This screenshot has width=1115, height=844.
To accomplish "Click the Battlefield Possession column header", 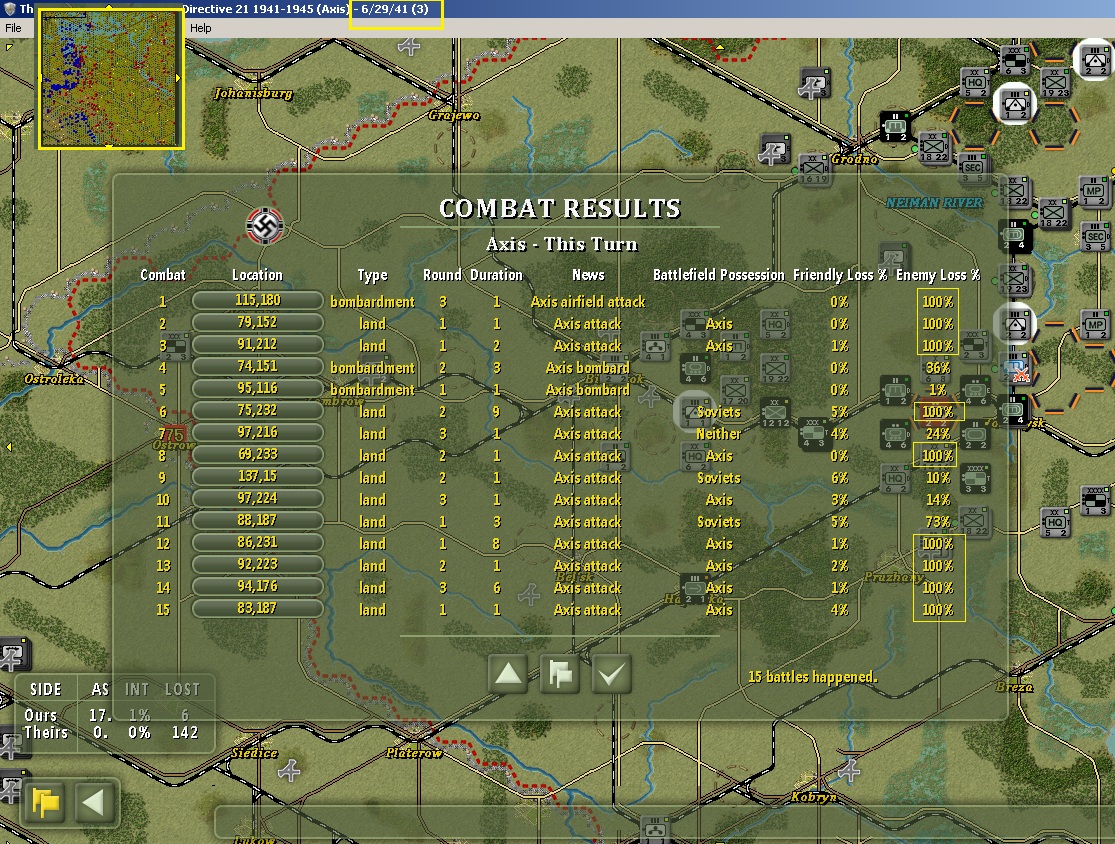I will pos(718,275).
